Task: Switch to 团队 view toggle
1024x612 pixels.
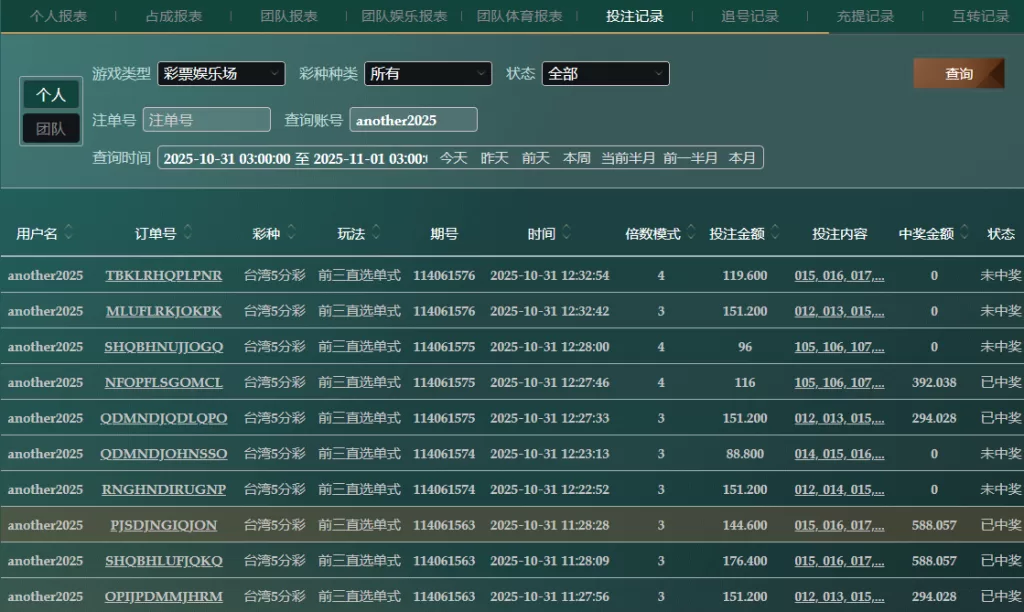Action: [x=51, y=128]
